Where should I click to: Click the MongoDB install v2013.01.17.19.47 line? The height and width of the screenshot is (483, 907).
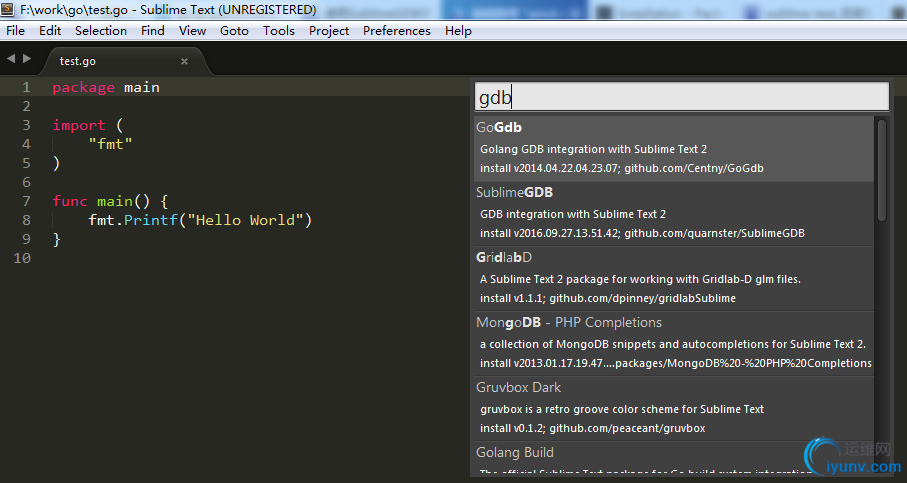[x=676, y=363]
